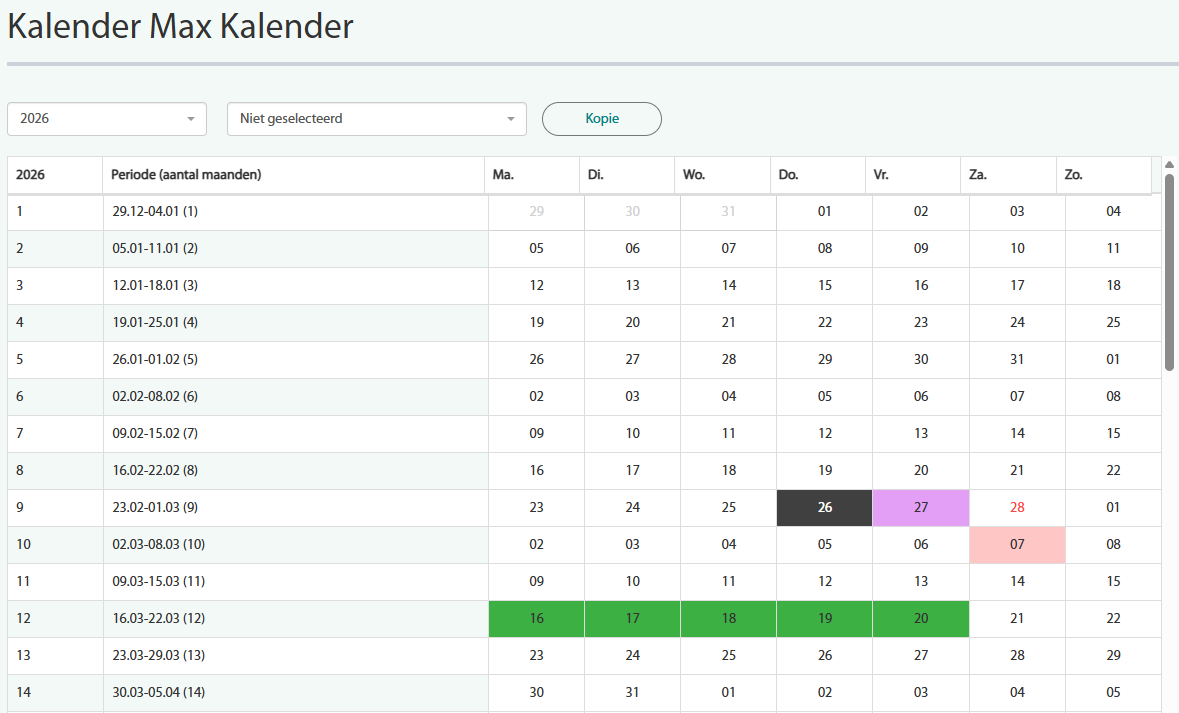Click the 'Zo.' column header
The width and height of the screenshot is (1179, 713).
(1104, 175)
